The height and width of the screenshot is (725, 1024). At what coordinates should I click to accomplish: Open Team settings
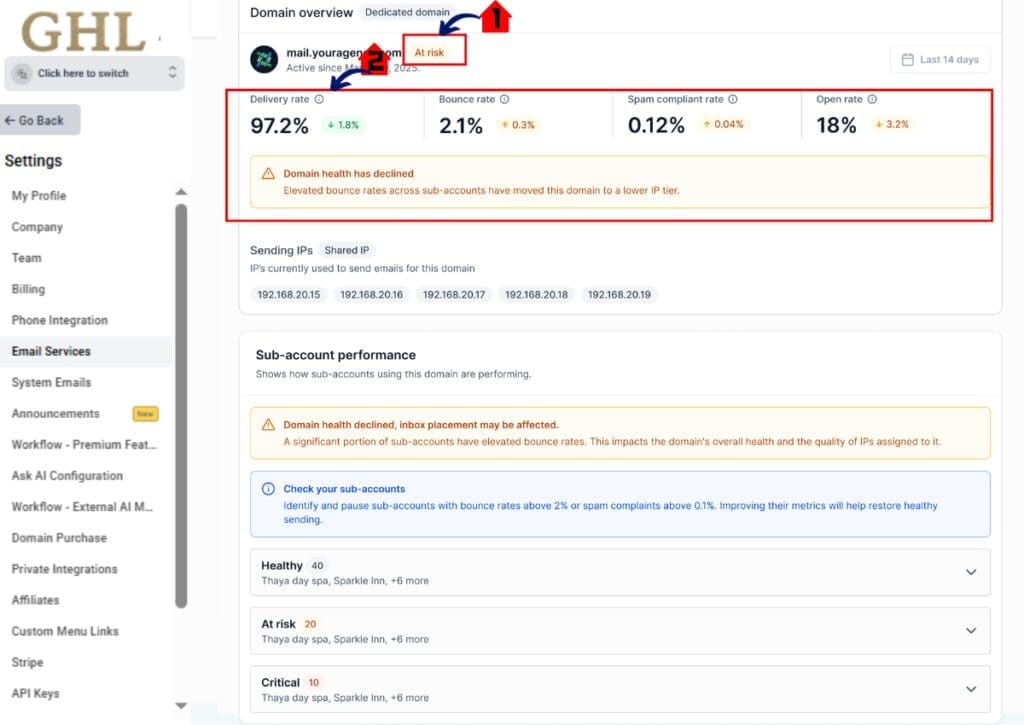coord(26,258)
